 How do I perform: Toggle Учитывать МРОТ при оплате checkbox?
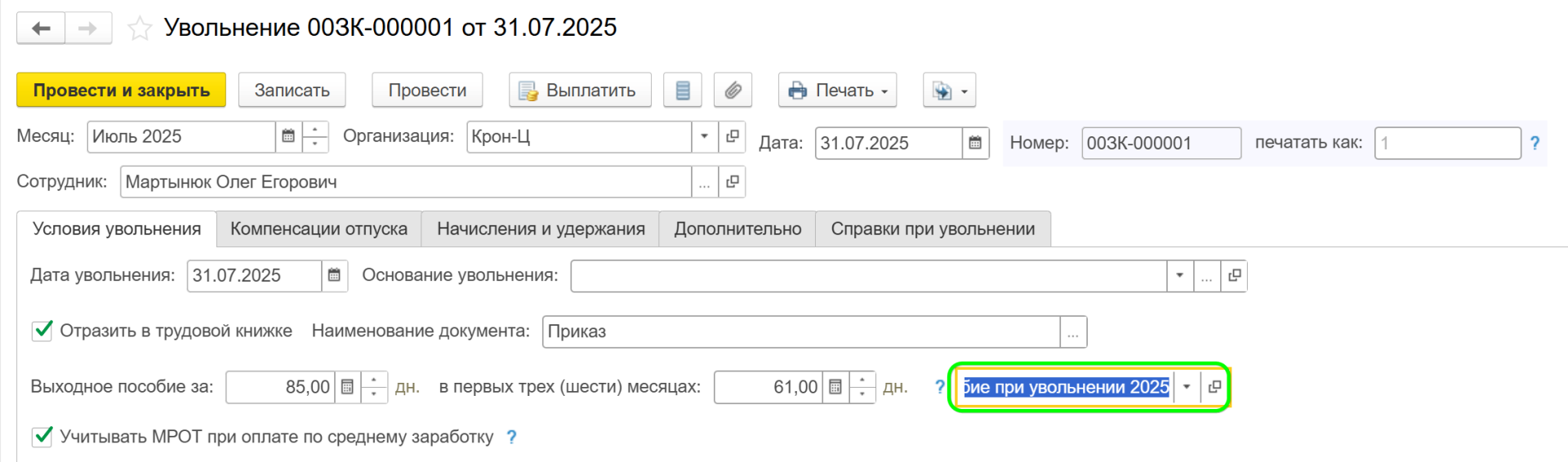(x=42, y=437)
